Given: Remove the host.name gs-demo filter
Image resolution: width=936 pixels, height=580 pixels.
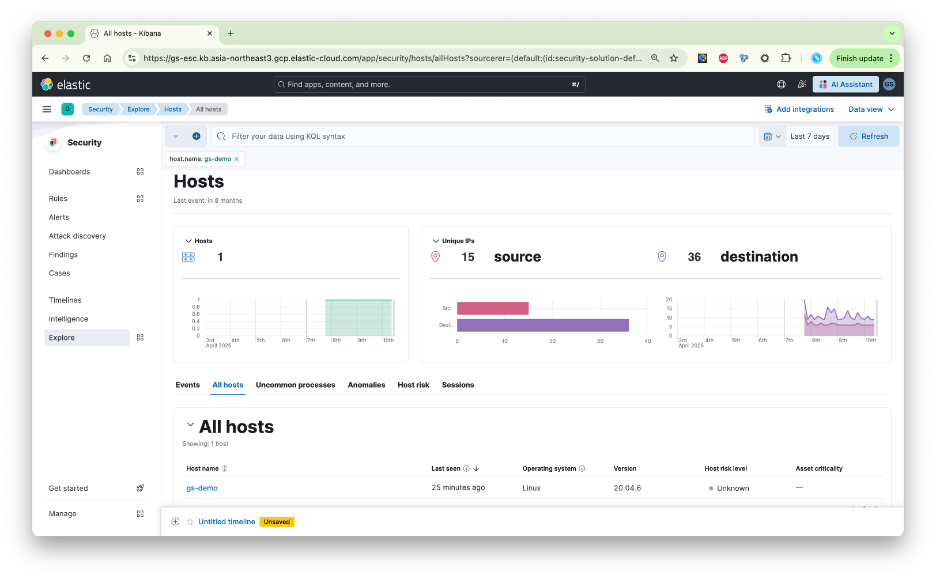Looking at the screenshot, I should (x=237, y=159).
